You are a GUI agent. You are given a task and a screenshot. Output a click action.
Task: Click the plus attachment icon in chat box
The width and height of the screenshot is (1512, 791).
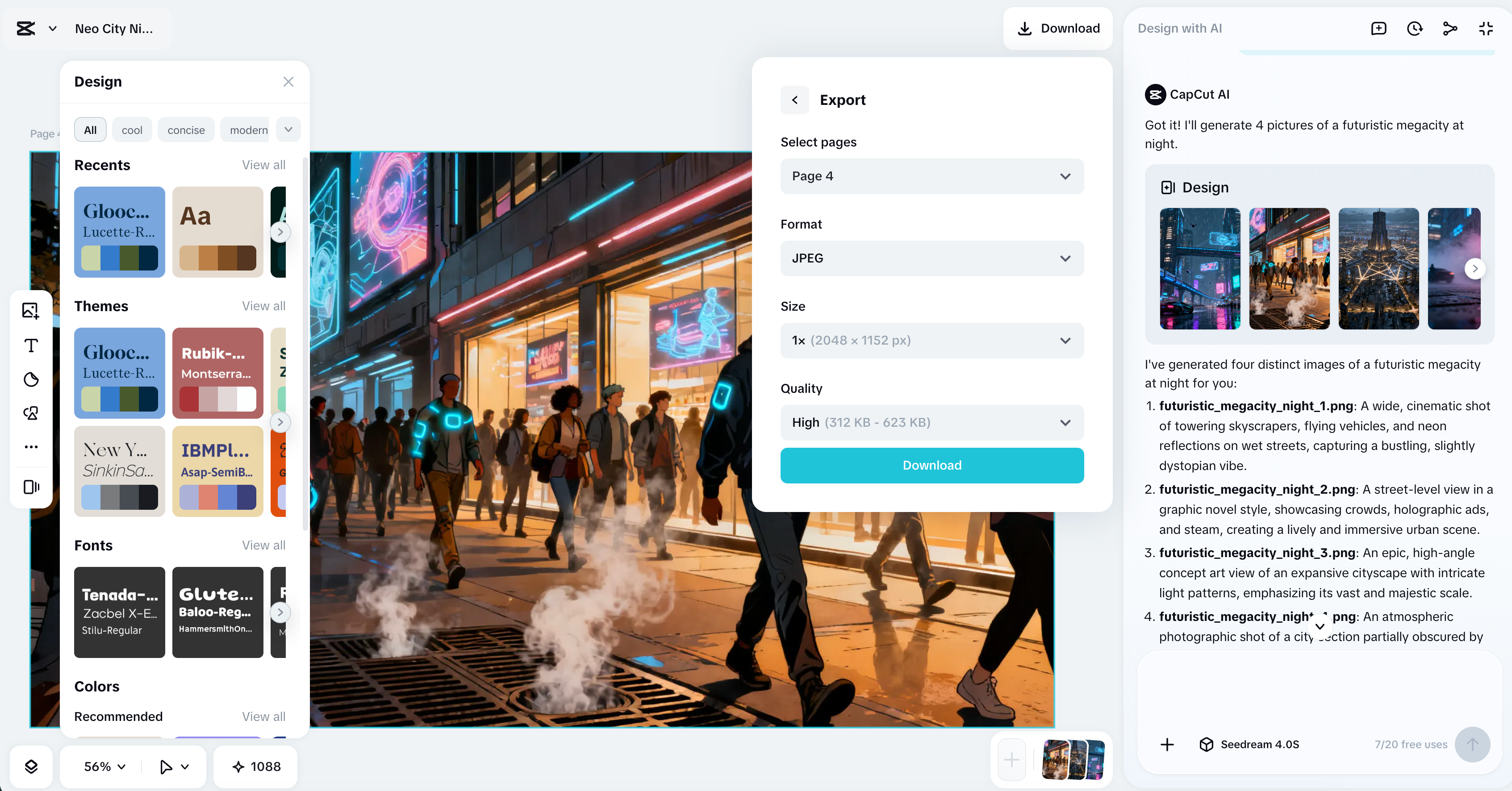pyautogui.click(x=1167, y=744)
